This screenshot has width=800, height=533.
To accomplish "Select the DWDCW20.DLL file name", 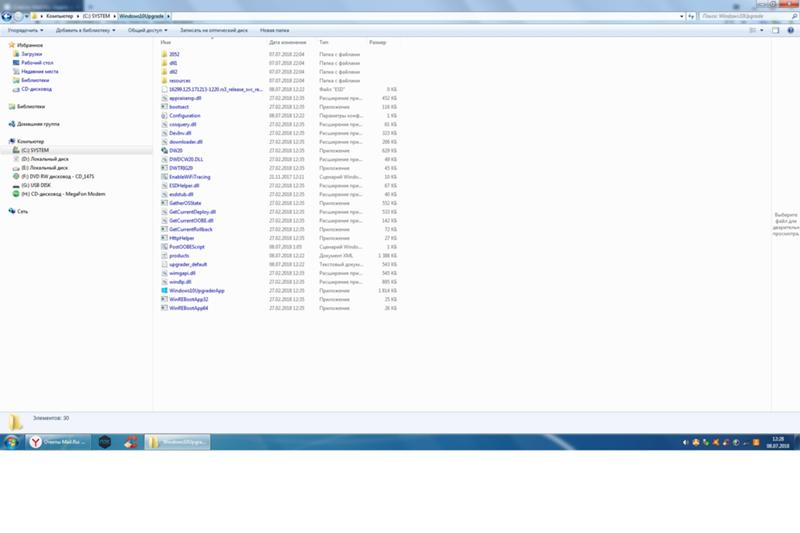I will click(186, 159).
